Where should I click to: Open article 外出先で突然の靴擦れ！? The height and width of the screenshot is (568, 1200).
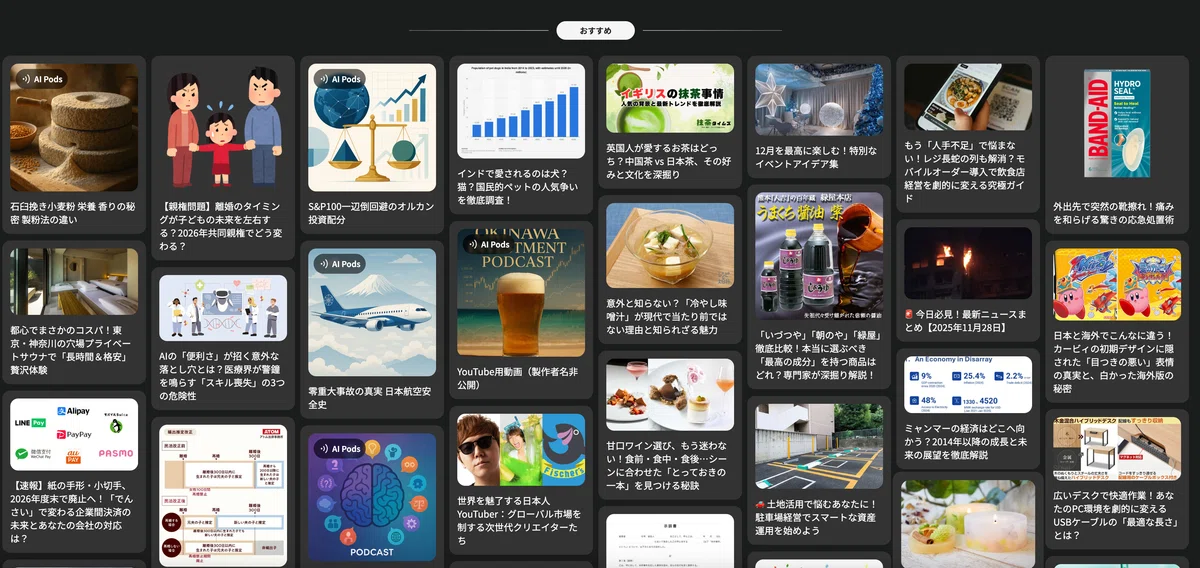pos(1117,212)
